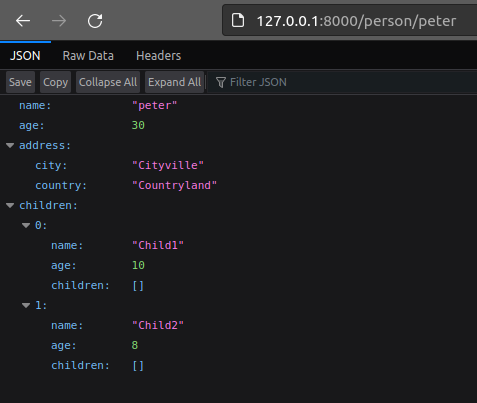Screen dimensions: 477x403
Task: Save the JSON output
Action: (x=20, y=82)
